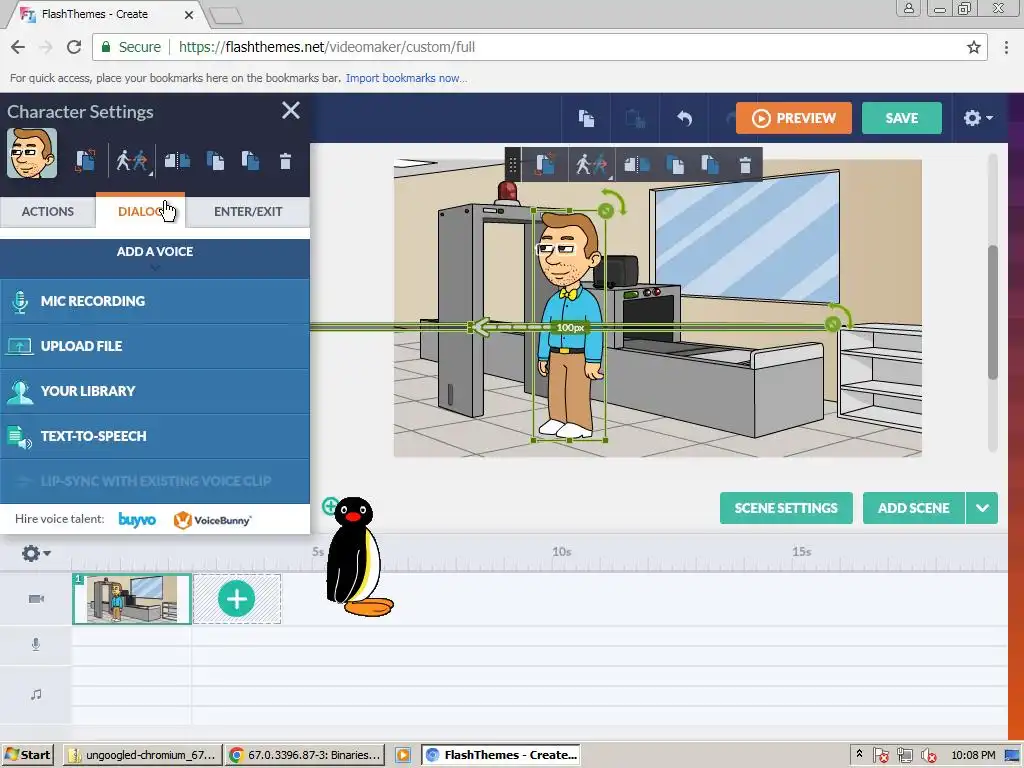Click the microphone icon beside MIC RECORDING
Viewport: 1024px width, 768px height.
click(20, 302)
